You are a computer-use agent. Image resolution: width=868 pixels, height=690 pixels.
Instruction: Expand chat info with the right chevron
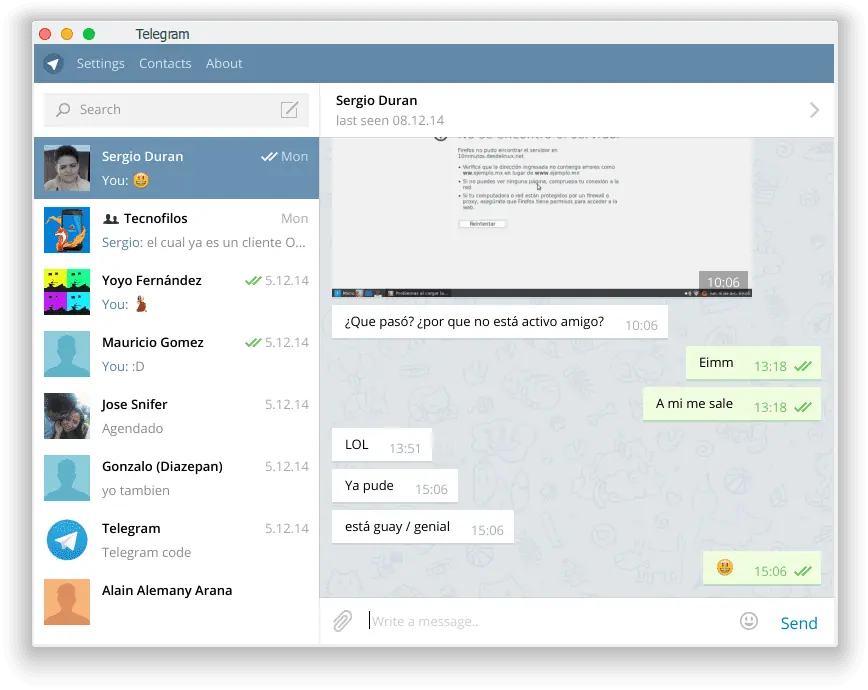(814, 110)
